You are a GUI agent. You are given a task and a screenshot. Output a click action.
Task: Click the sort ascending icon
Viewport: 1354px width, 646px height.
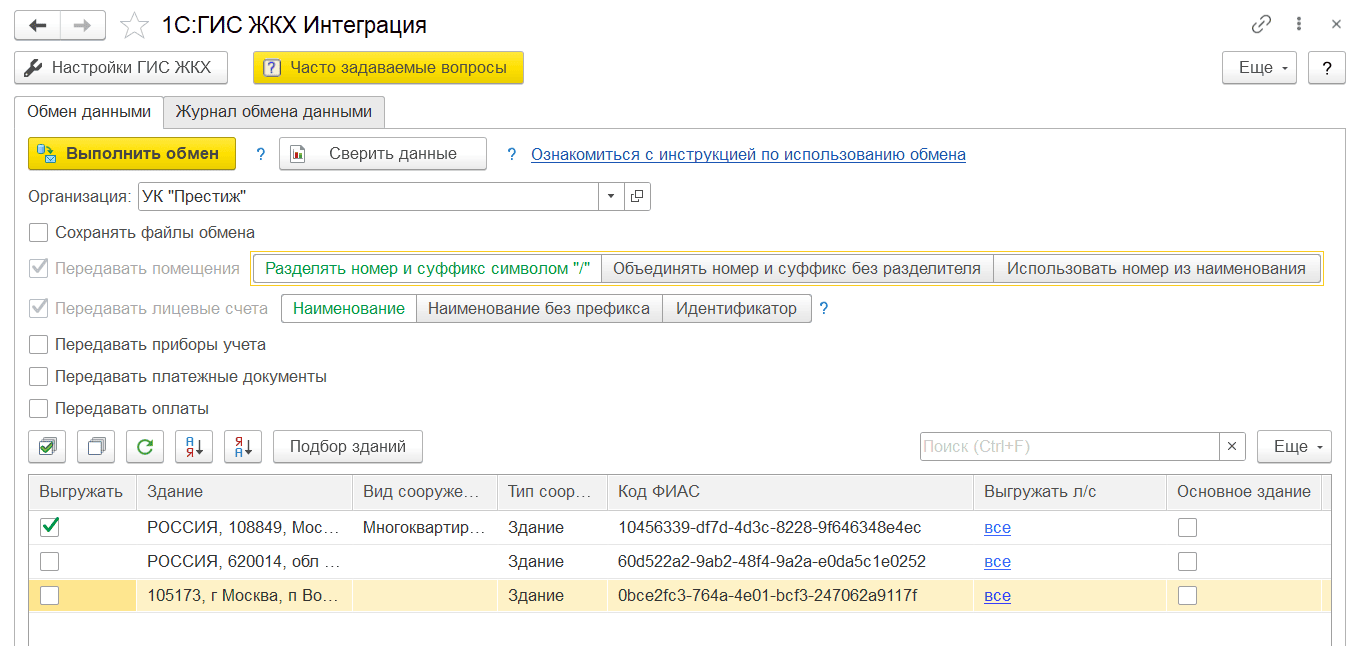pos(194,447)
